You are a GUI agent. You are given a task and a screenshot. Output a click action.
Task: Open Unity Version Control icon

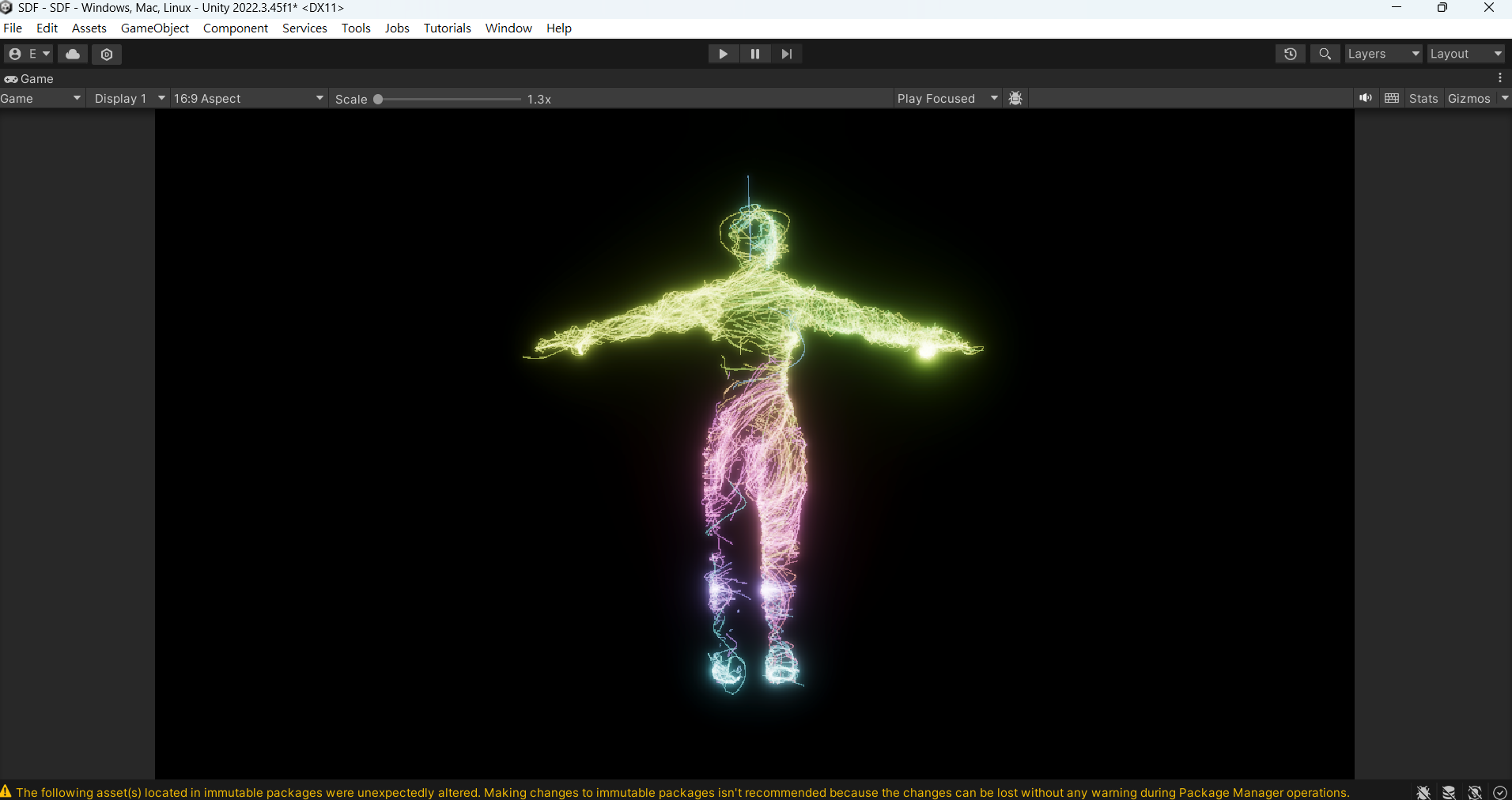tap(107, 54)
